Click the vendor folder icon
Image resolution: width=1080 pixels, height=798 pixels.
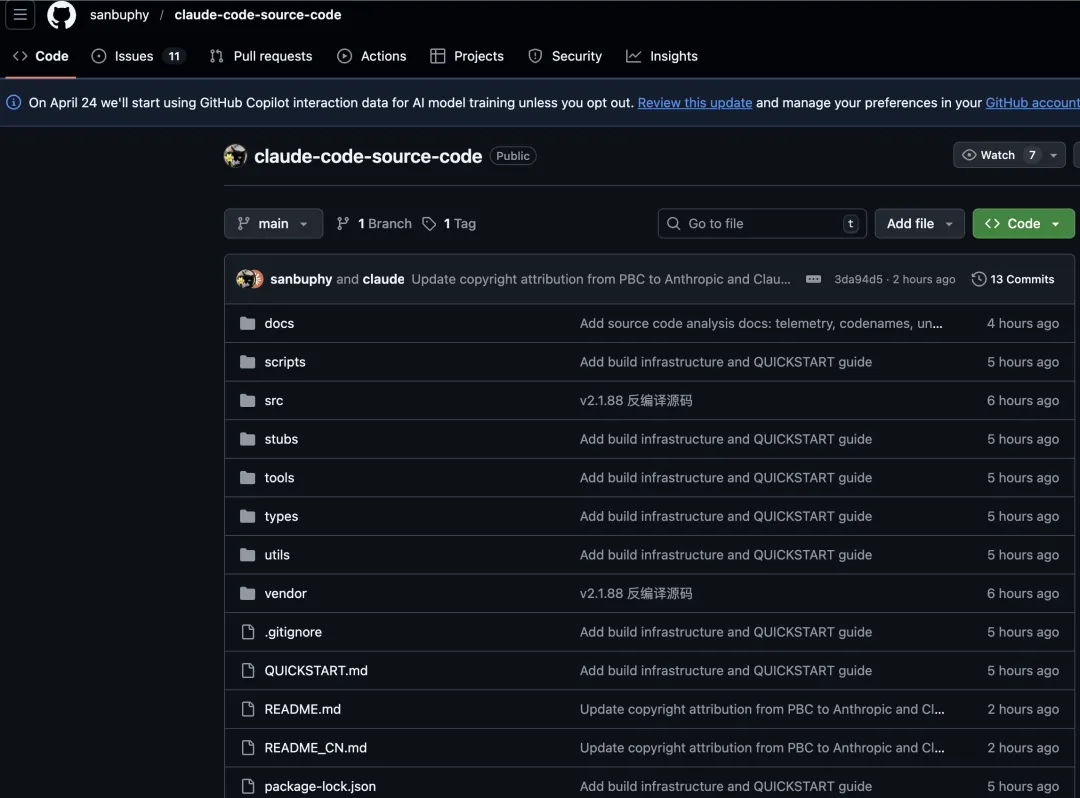coord(247,593)
